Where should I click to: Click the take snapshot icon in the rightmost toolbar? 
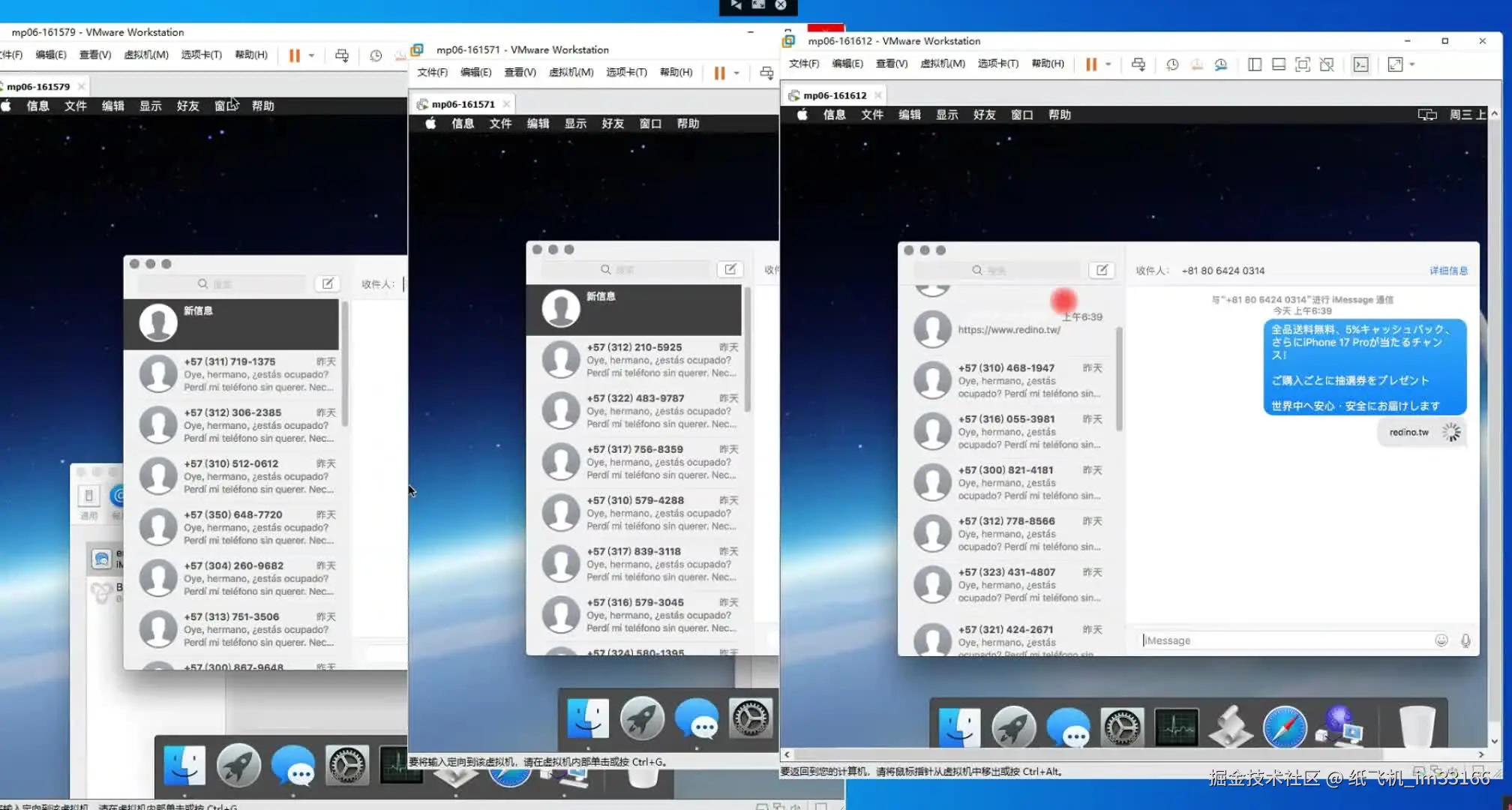point(1172,64)
